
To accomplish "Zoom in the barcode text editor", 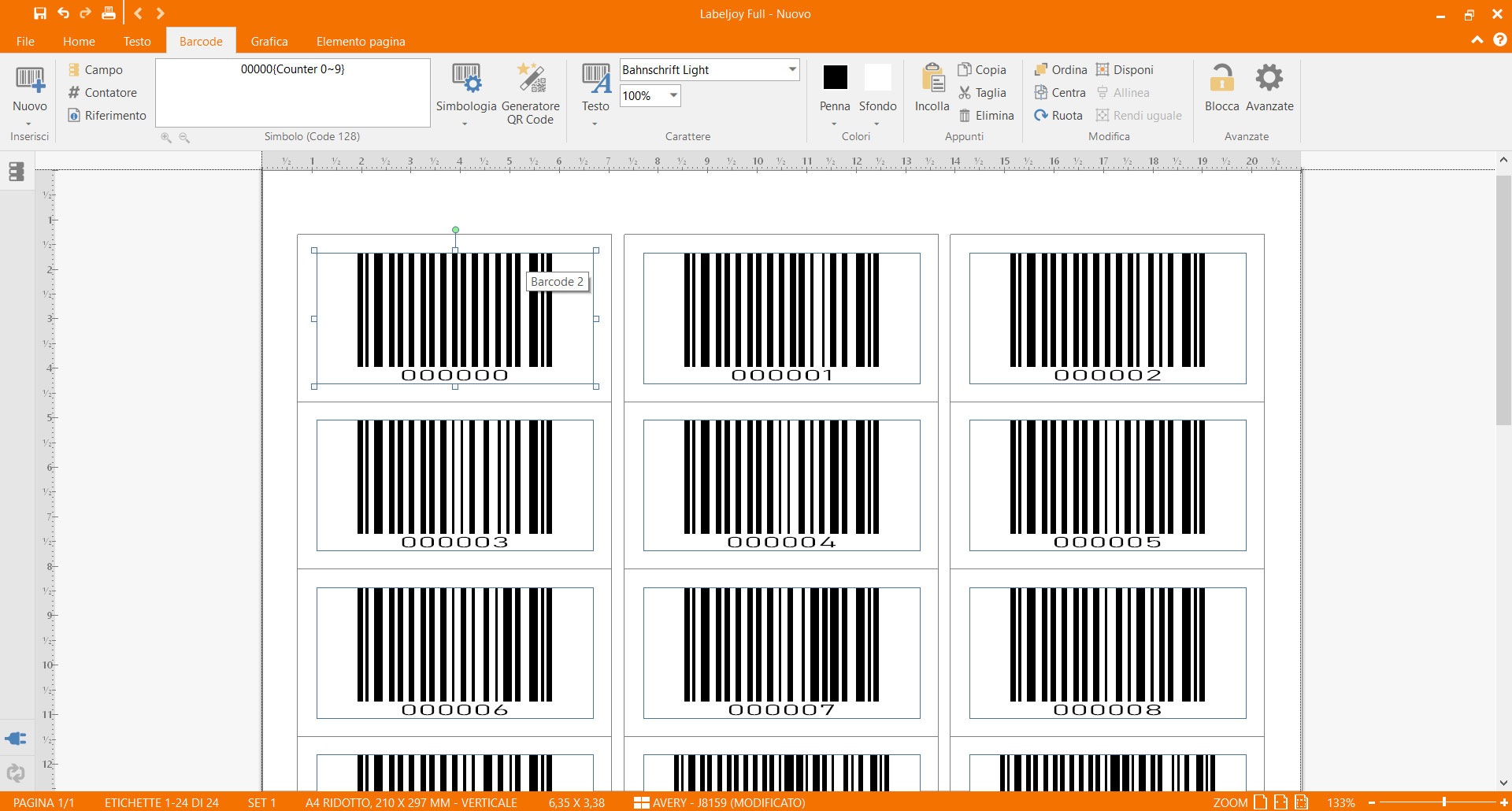I will 166,137.
